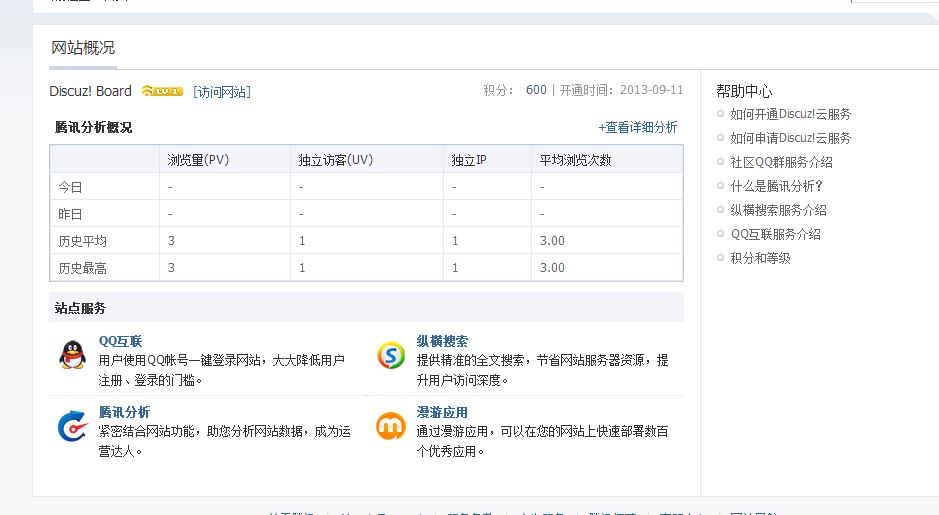The height and width of the screenshot is (515, 939).
Task: Open help link 积分和等级
Action: [x=761, y=258]
